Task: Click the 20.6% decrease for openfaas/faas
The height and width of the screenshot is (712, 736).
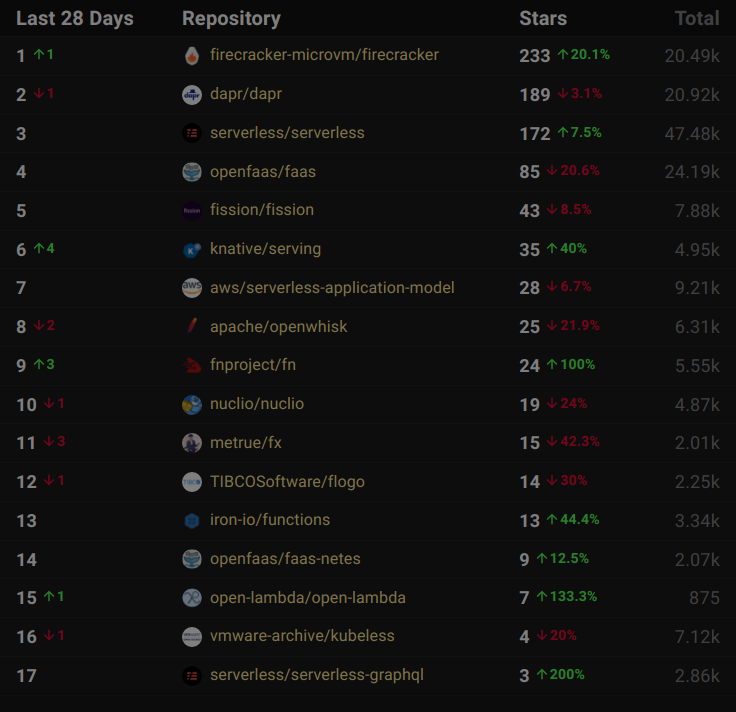Action: 573,171
